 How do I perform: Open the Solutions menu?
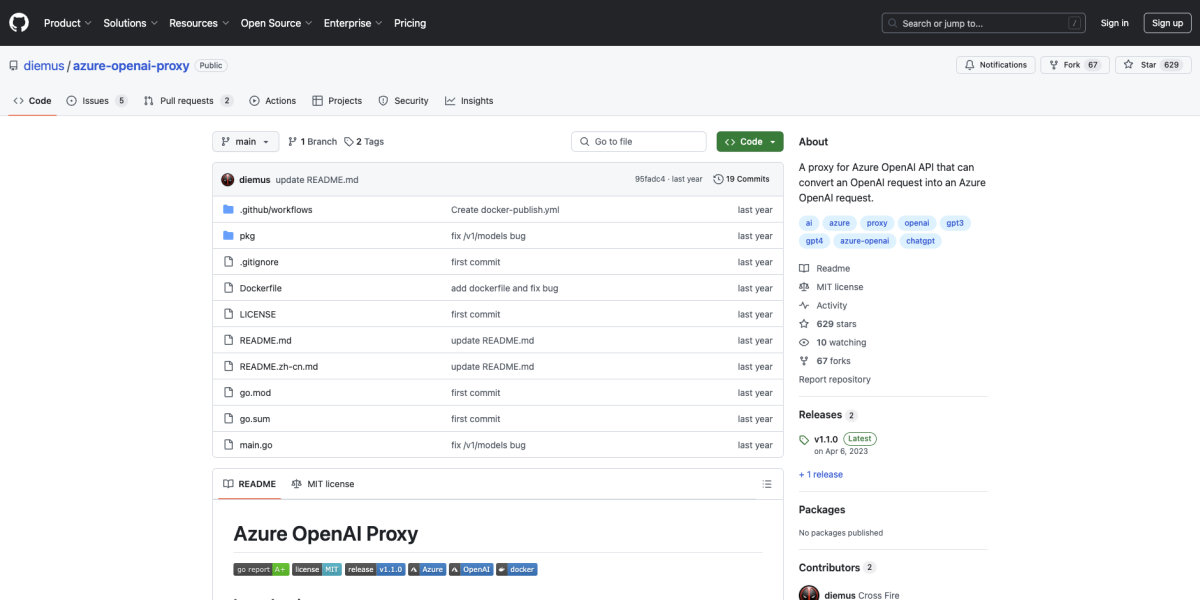pos(130,23)
